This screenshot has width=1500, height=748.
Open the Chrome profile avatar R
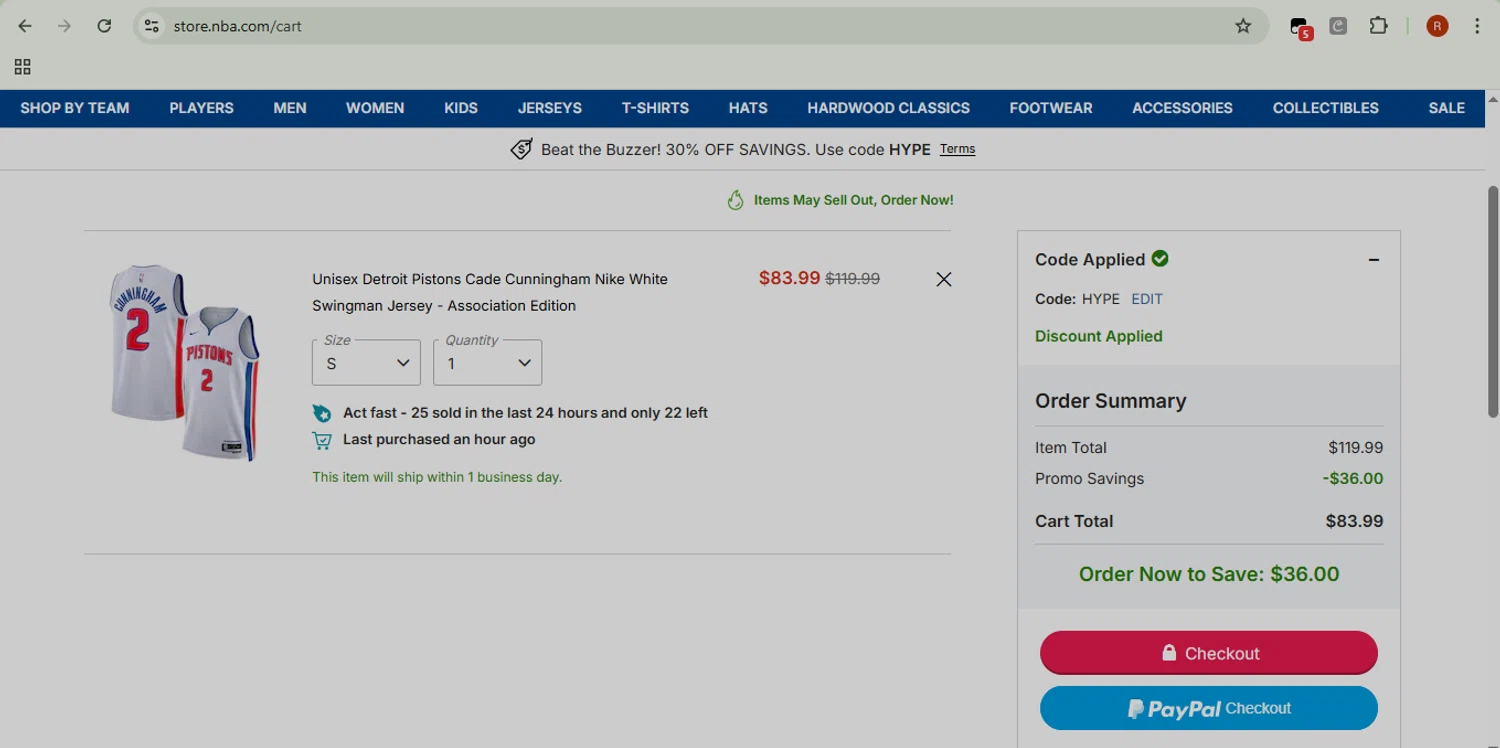(1437, 26)
